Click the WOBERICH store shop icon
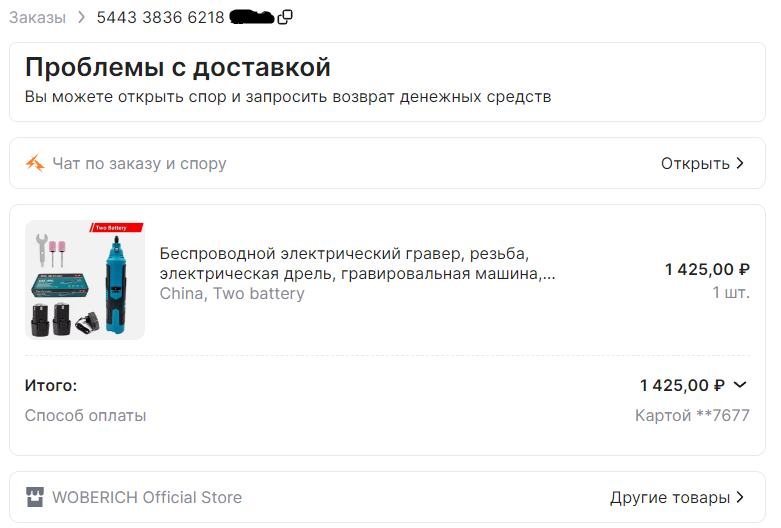Screen dimensions: 781x528 point(35,497)
